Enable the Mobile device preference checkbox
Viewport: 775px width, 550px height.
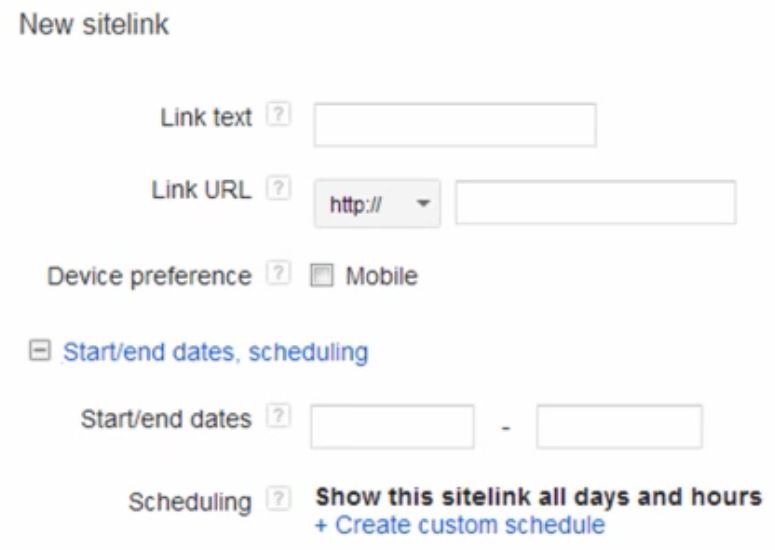pos(322,275)
